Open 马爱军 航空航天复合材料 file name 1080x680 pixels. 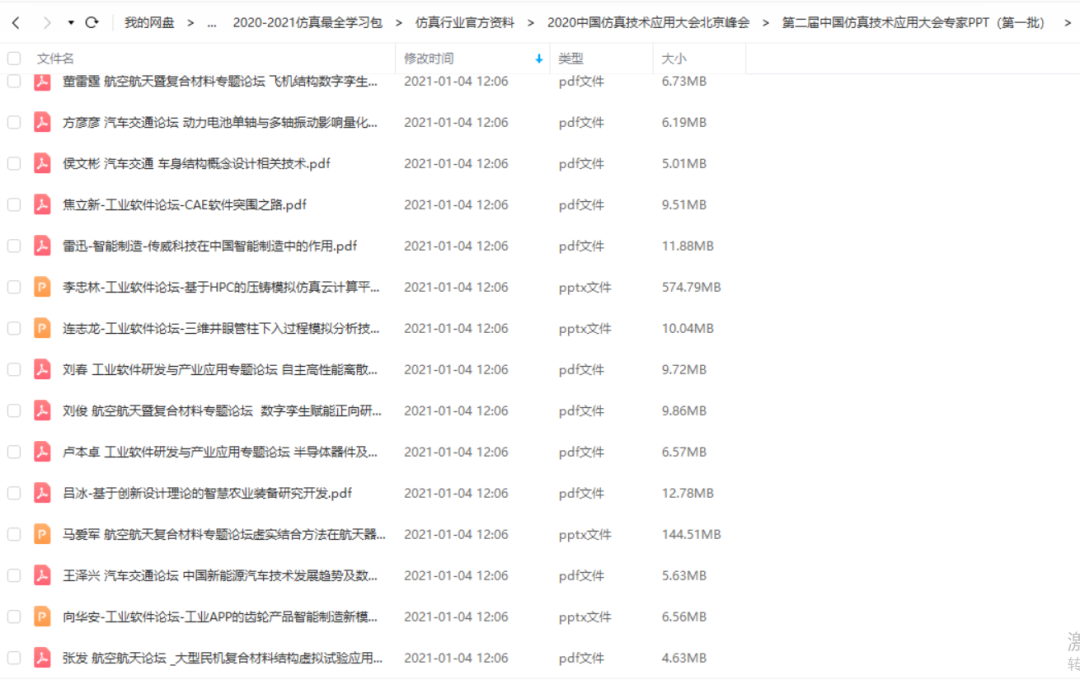pos(224,535)
